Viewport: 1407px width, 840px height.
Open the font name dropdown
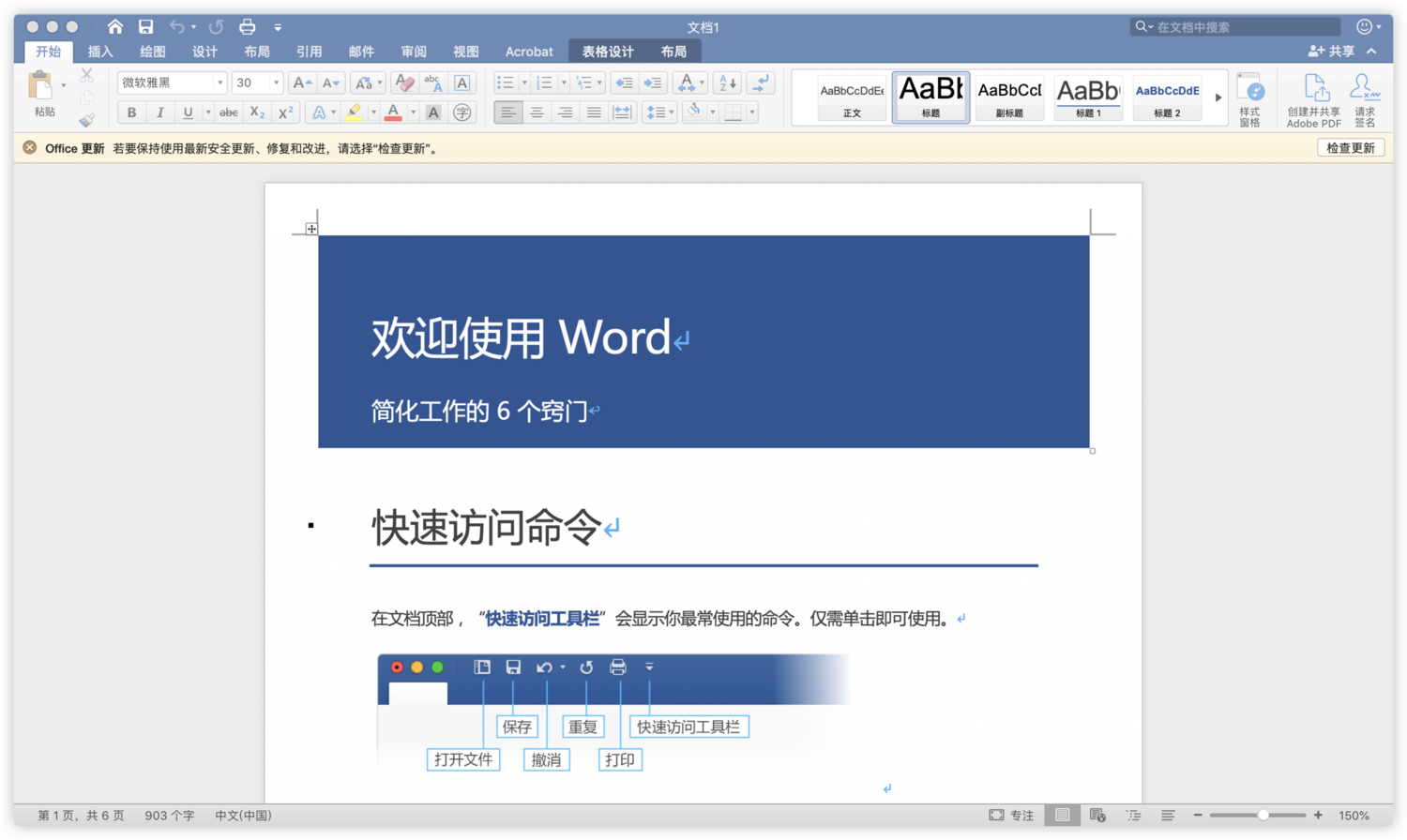coord(219,83)
